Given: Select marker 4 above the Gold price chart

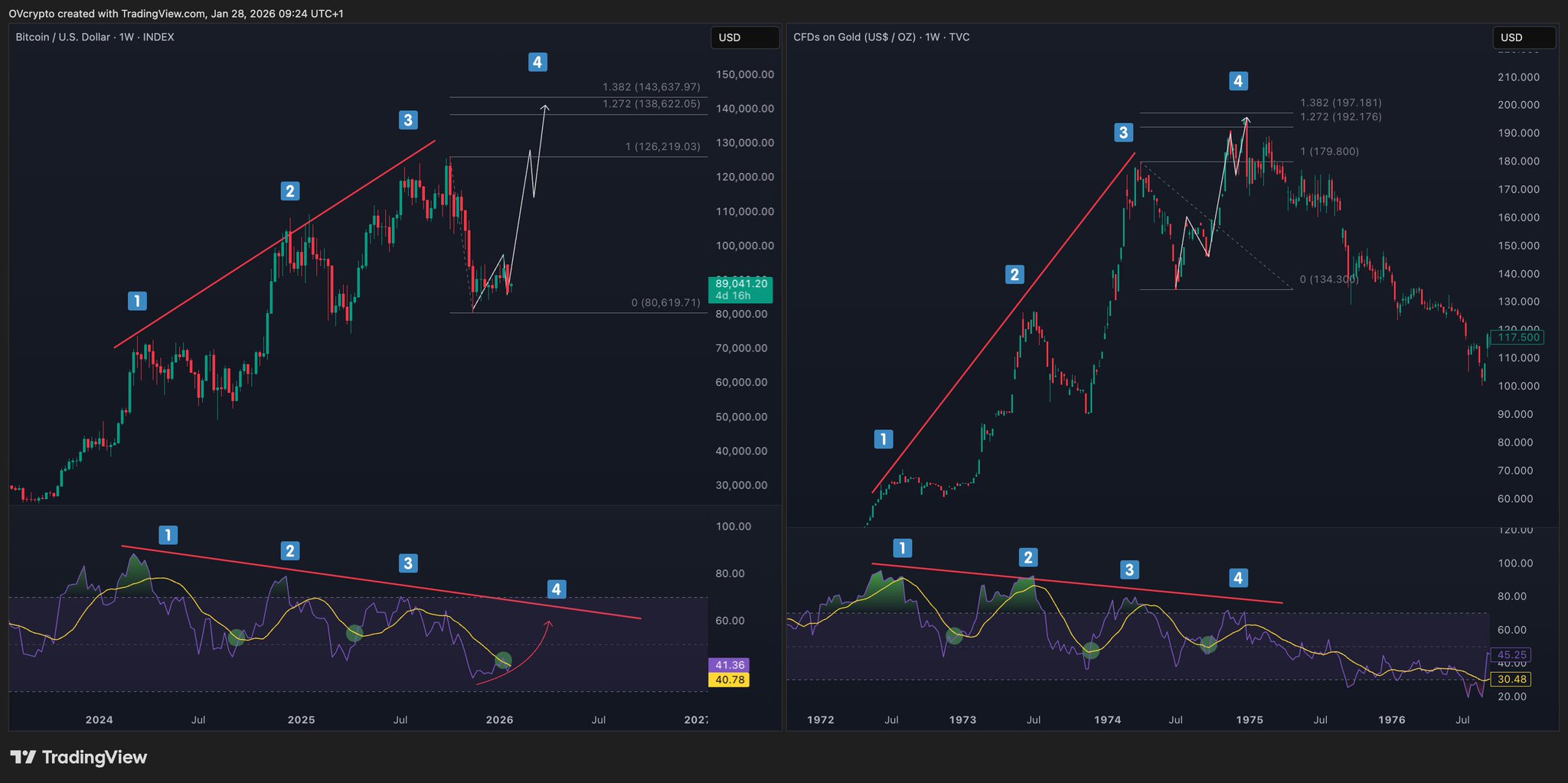Looking at the screenshot, I should [1238, 80].
